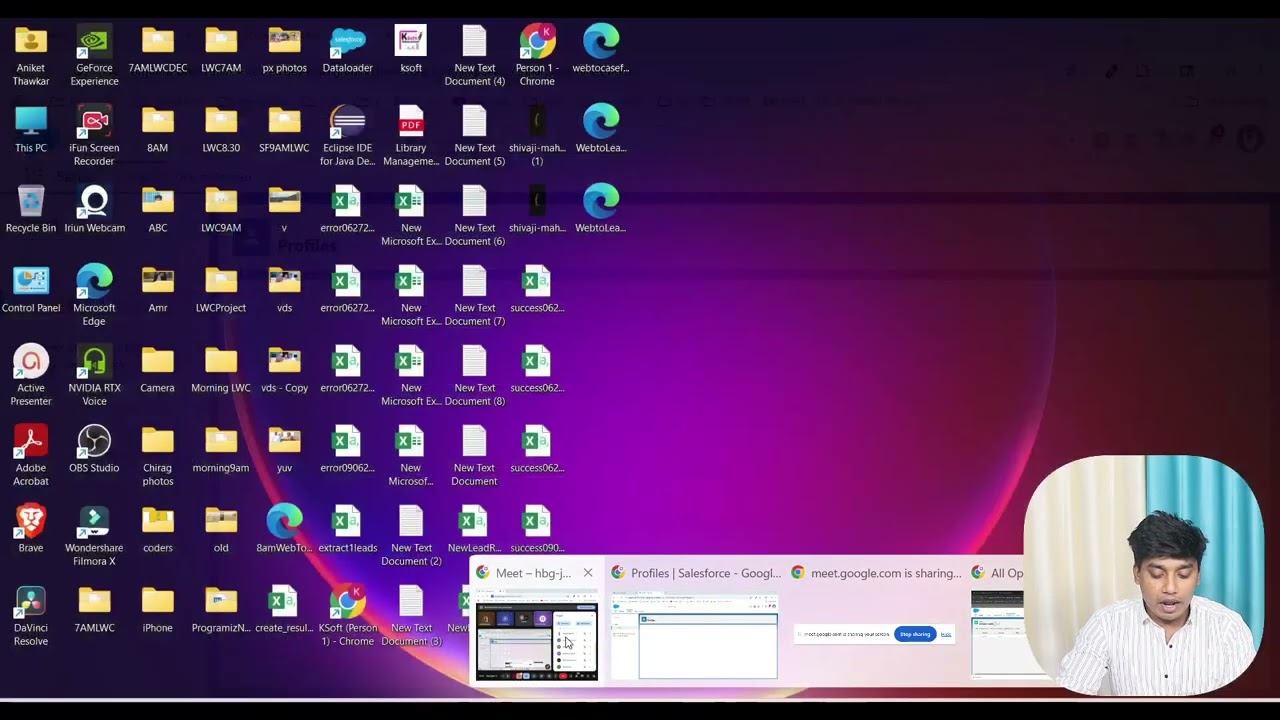Select the Aniket Thawkar user folder
The height and width of the screenshot is (720, 1280).
pyautogui.click(x=31, y=55)
